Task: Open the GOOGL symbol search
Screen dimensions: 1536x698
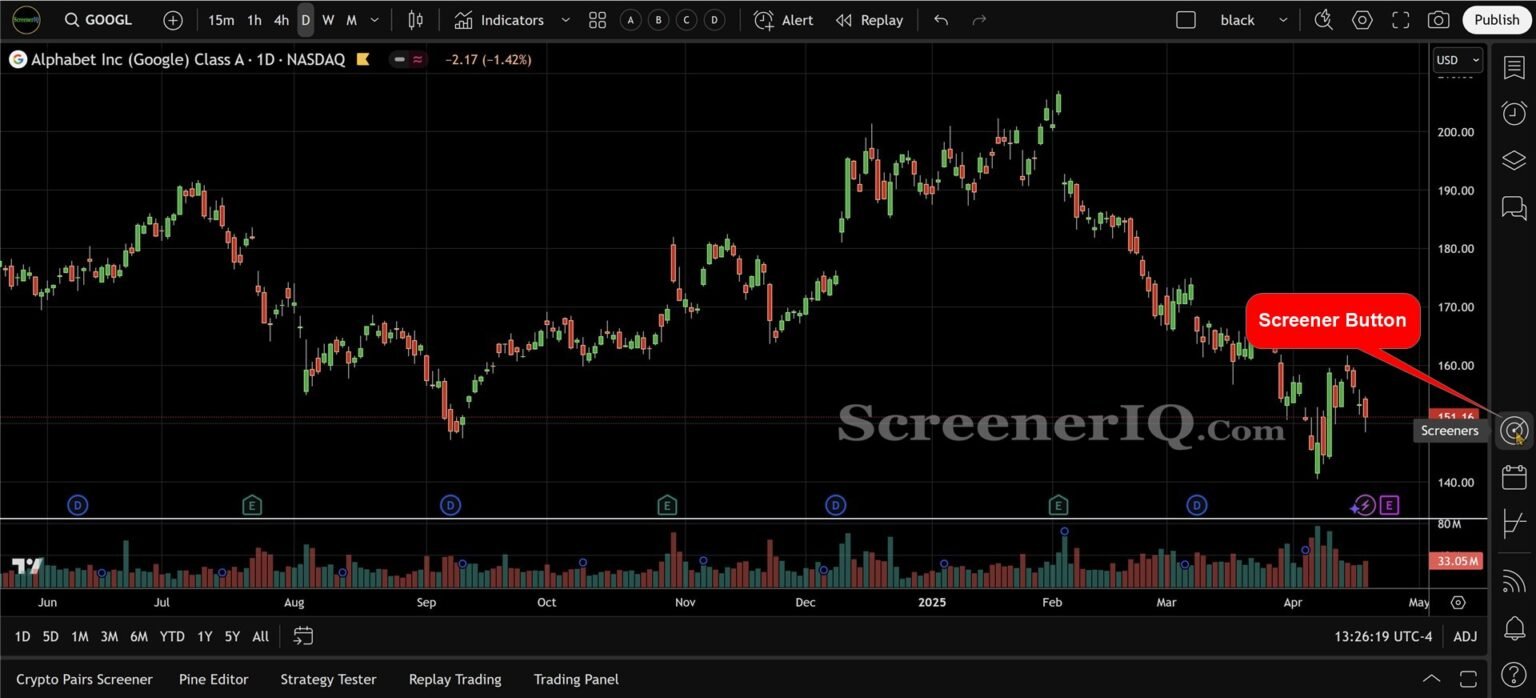Action: pos(98,20)
